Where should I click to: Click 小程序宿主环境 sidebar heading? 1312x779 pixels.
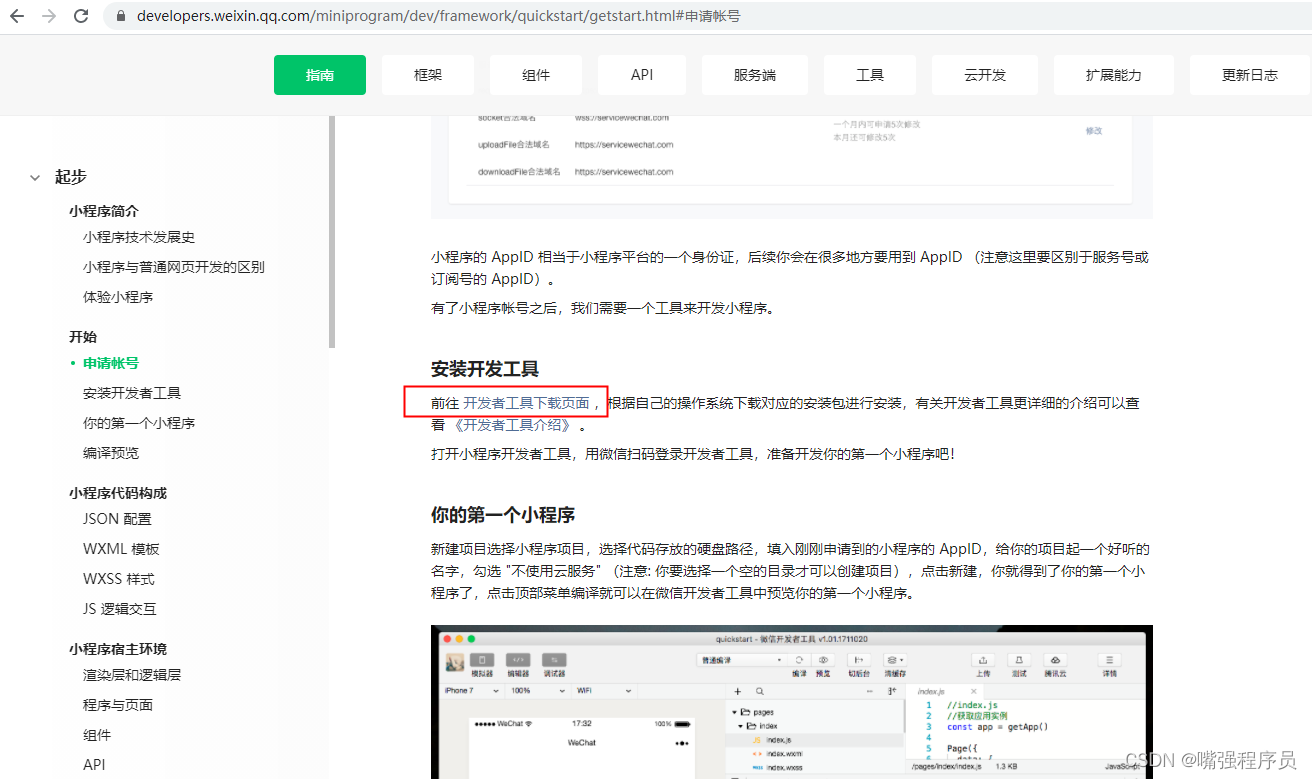pos(118,649)
